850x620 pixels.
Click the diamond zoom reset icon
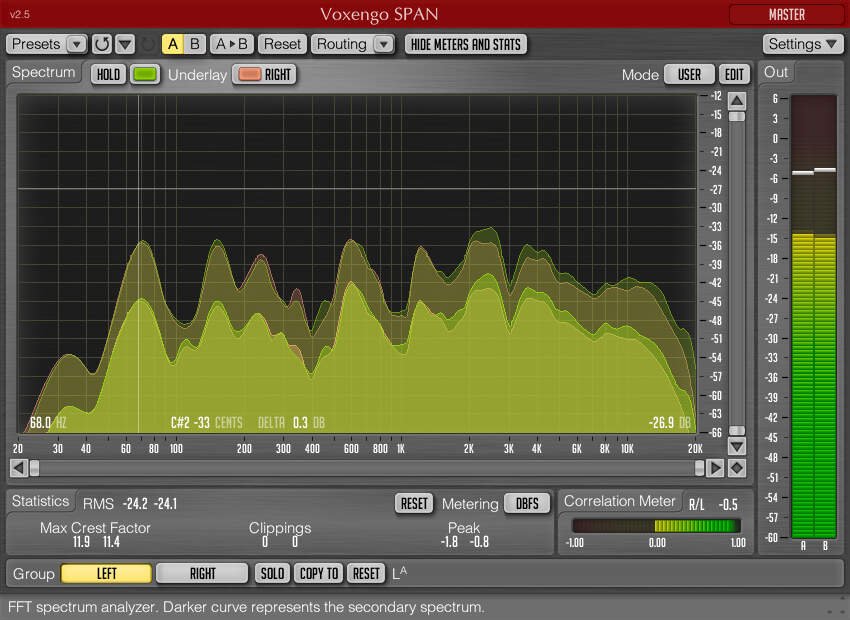737,467
